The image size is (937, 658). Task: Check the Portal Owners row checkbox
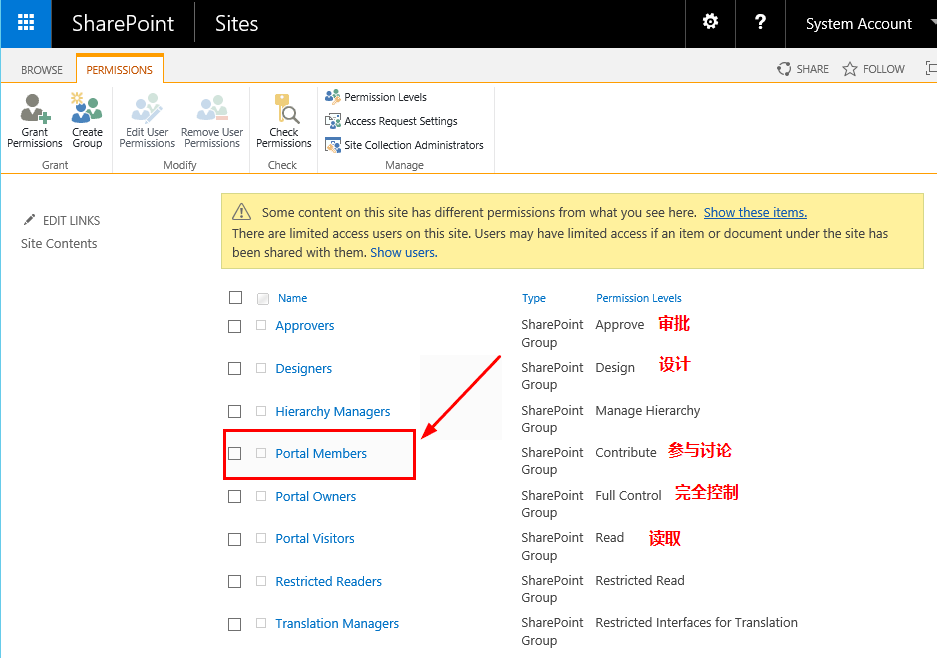pyautogui.click(x=235, y=497)
